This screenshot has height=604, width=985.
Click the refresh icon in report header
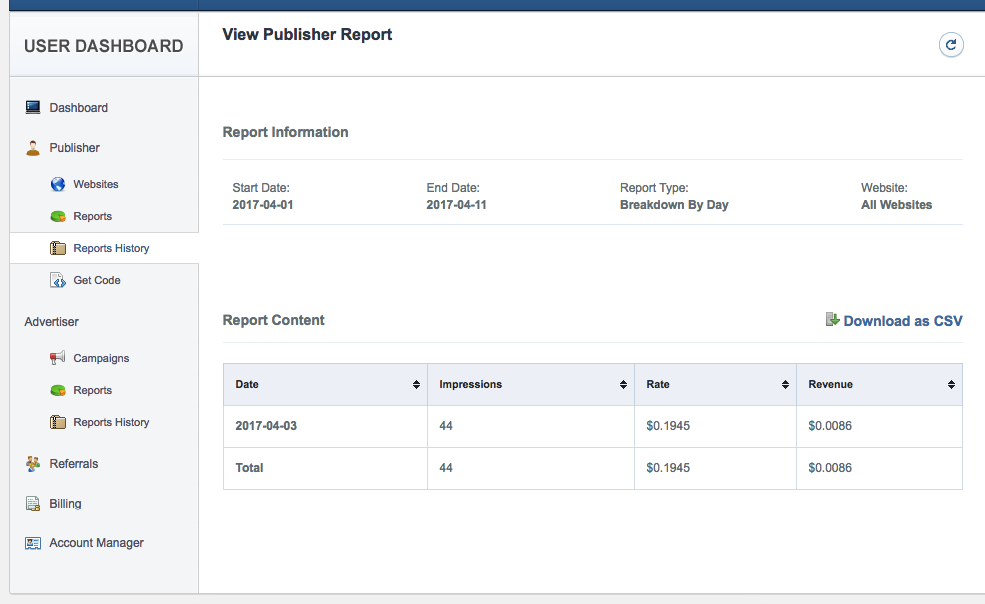[x=951, y=45]
